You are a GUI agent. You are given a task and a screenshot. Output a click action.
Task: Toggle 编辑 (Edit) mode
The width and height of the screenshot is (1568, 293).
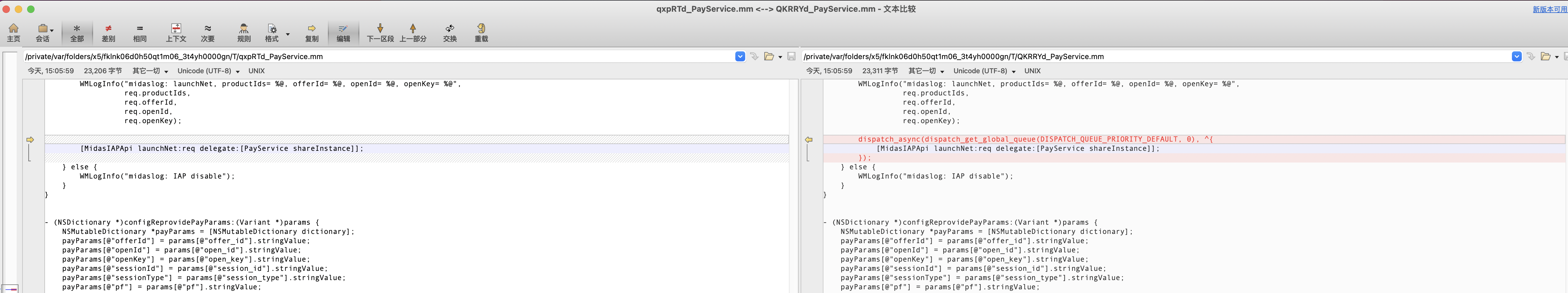(343, 33)
